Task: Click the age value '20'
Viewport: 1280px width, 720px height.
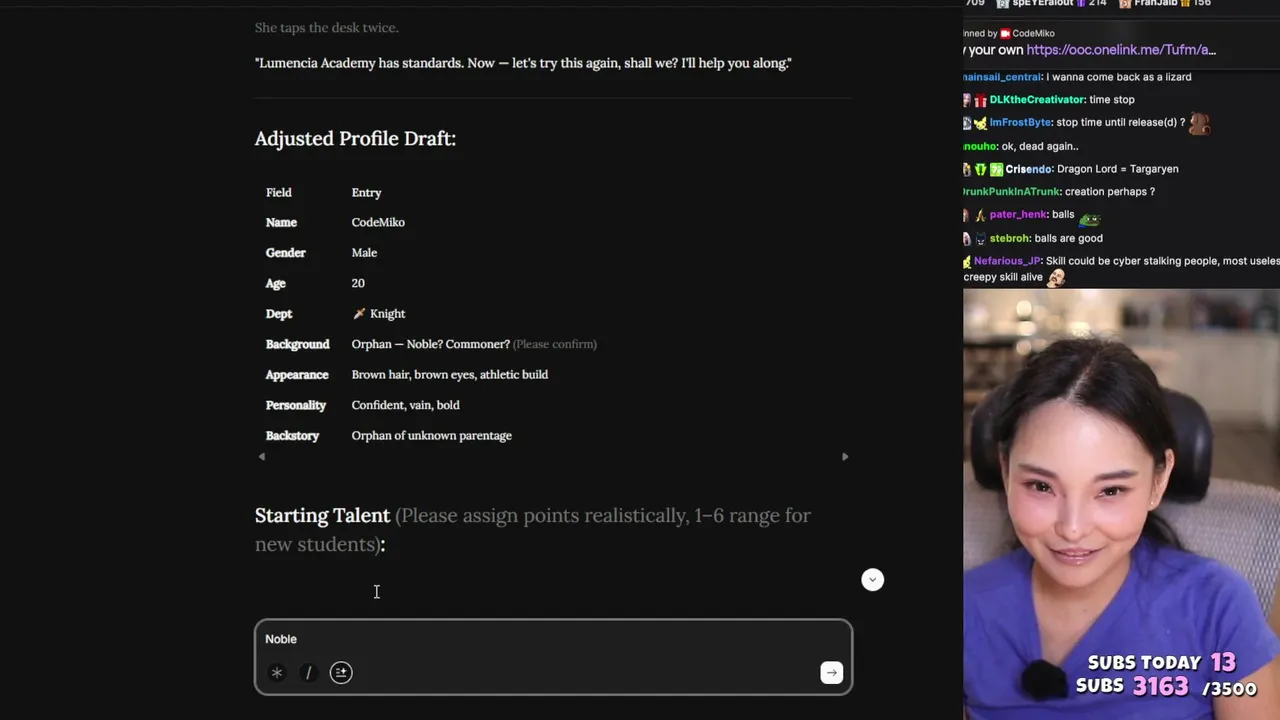Action: tap(358, 284)
